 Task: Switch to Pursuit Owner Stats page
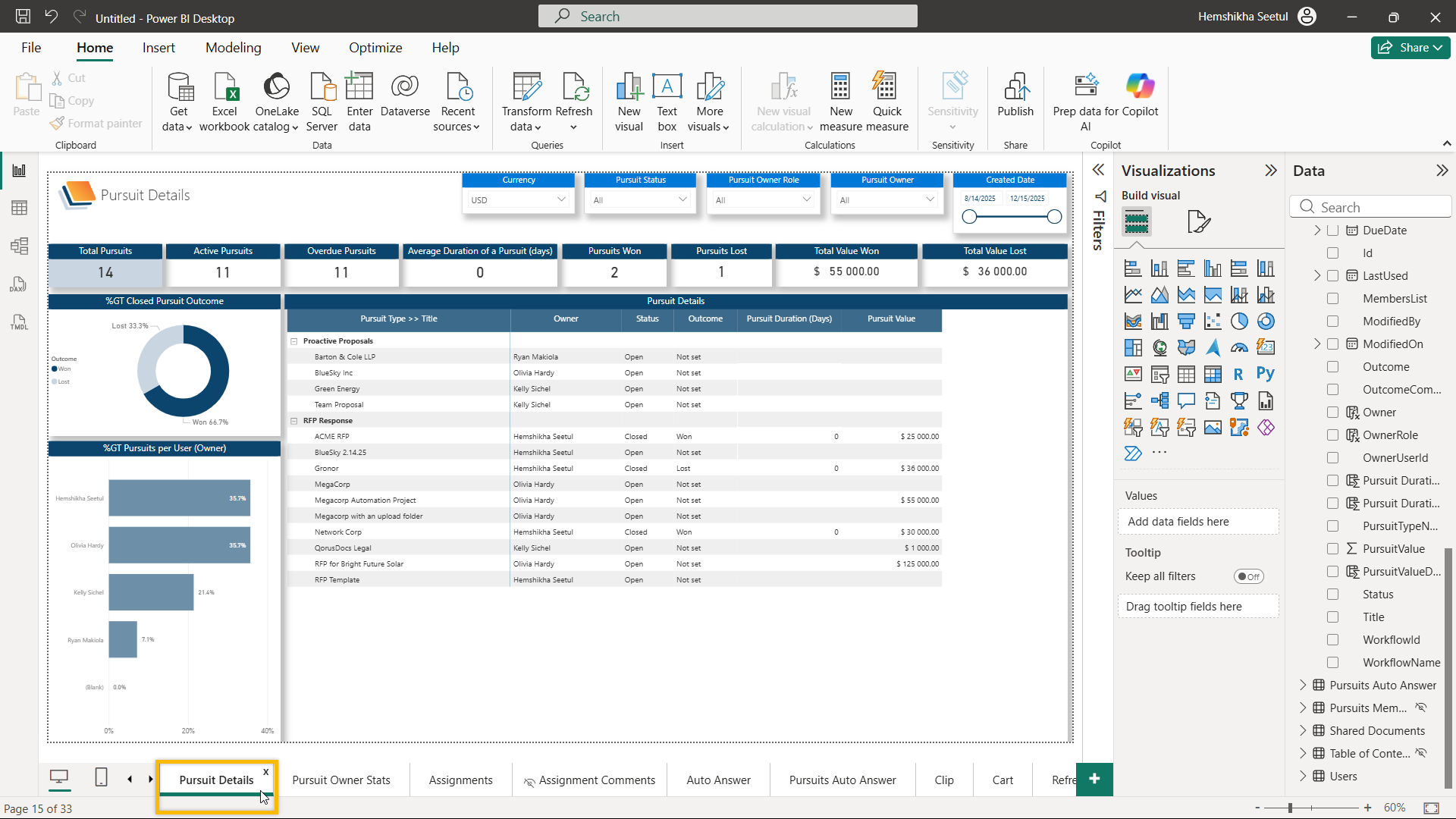pyautogui.click(x=341, y=780)
